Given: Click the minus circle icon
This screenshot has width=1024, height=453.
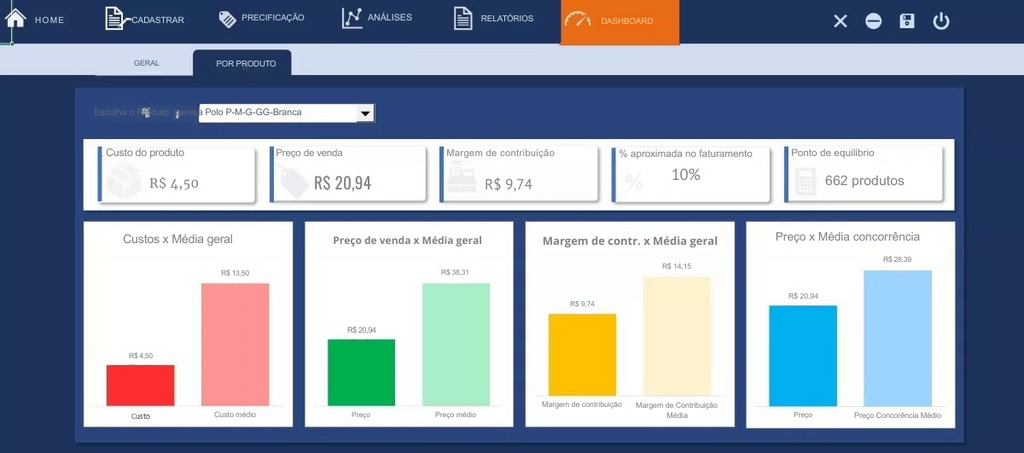Looking at the screenshot, I should [x=874, y=21].
